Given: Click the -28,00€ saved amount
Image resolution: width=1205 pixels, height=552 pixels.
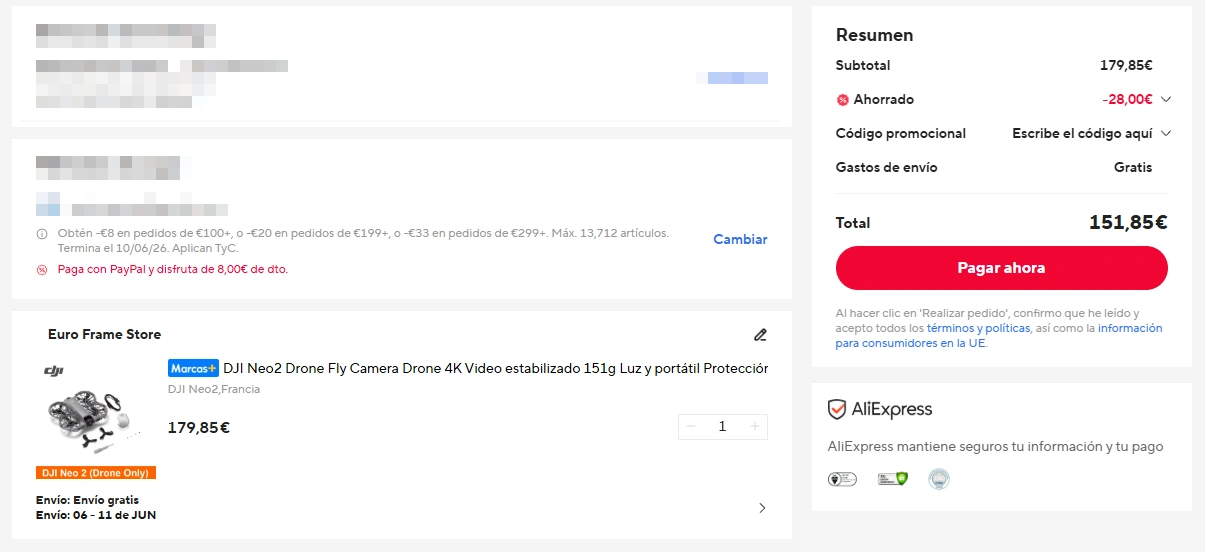Looking at the screenshot, I should (x=1127, y=99).
